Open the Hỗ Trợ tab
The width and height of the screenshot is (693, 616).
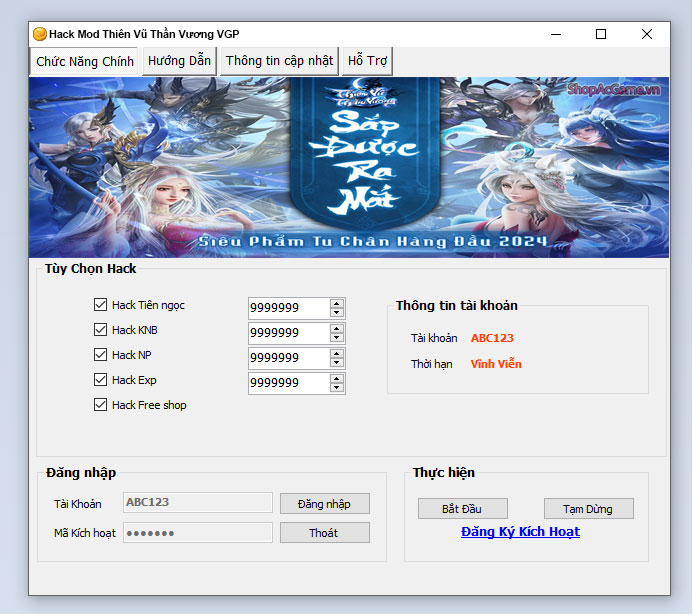pos(367,61)
